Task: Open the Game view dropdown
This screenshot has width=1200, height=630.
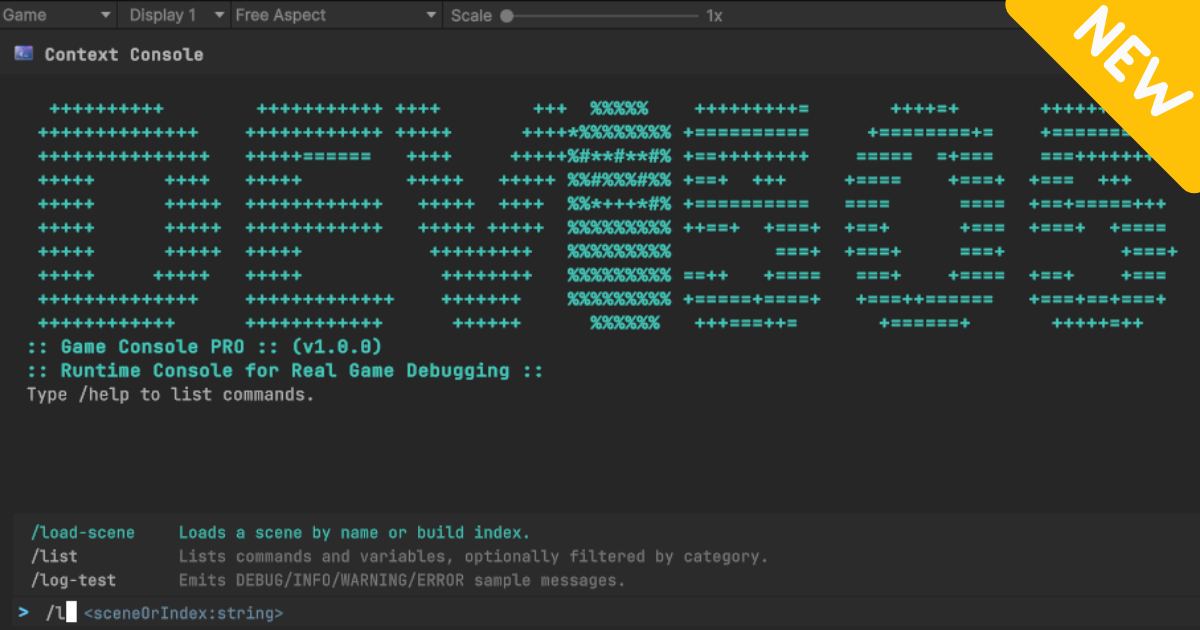Action: [57, 15]
